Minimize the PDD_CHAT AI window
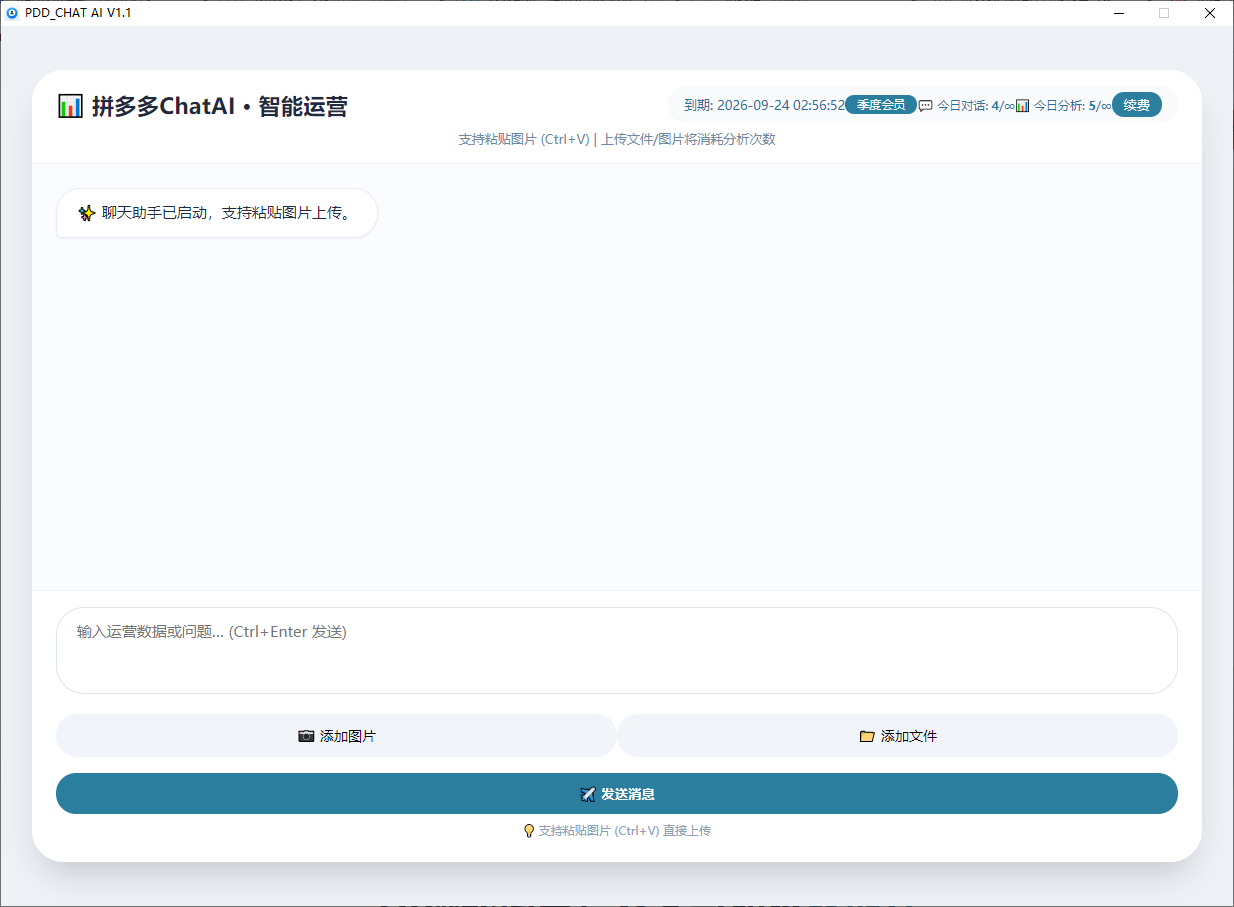1234x907 pixels. tap(1119, 13)
